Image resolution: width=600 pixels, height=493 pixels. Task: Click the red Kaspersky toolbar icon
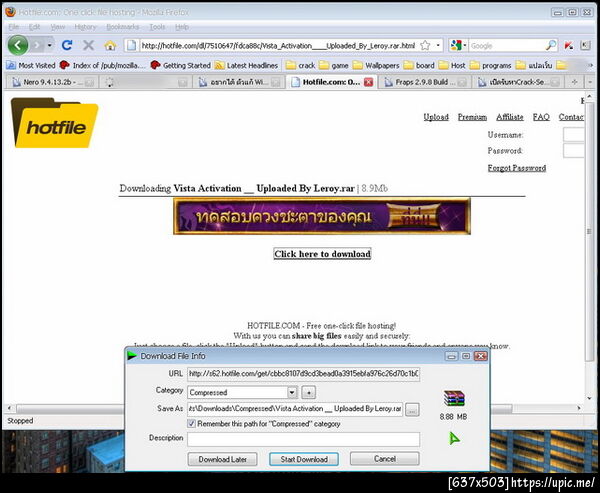[568, 46]
